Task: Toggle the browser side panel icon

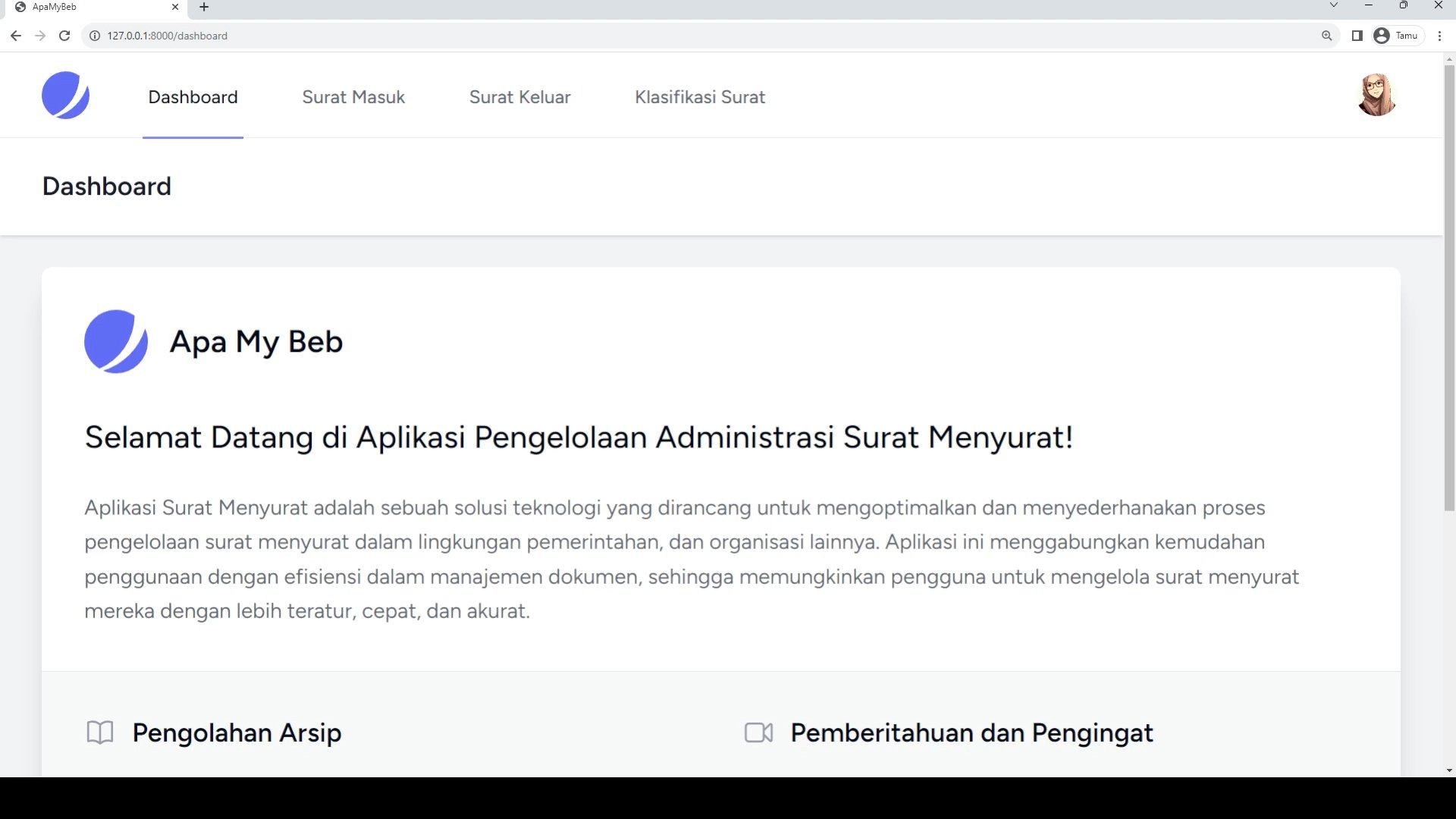Action: pos(1357,36)
